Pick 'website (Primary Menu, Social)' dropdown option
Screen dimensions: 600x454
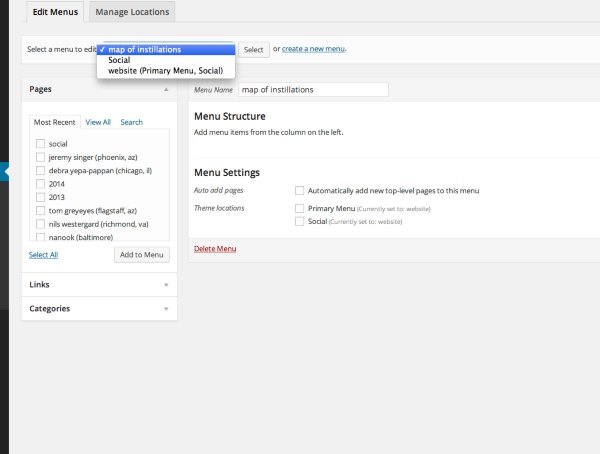point(165,71)
